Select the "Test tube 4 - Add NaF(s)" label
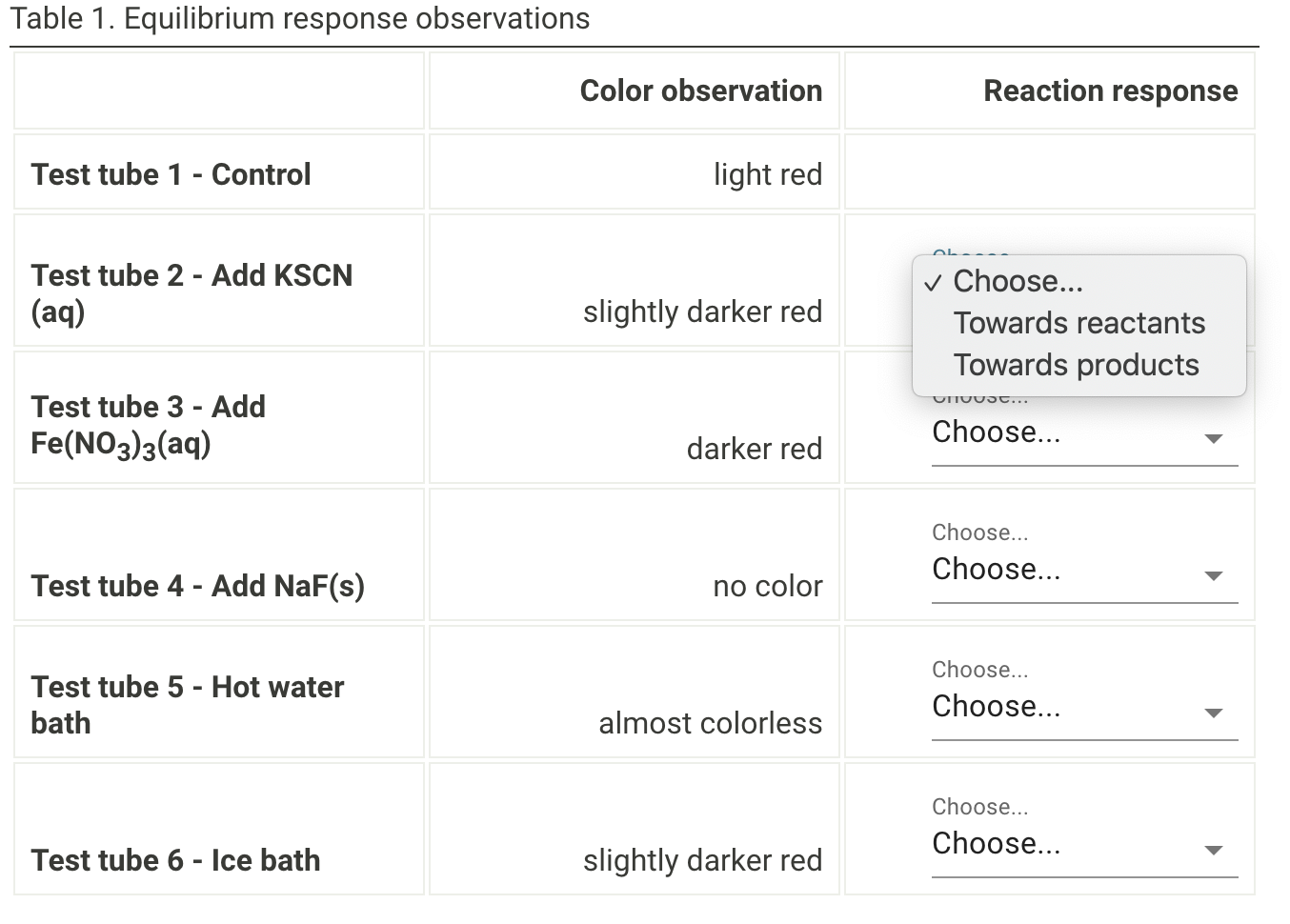Image resolution: width=1290 pixels, height=924 pixels. tap(198, 586)
